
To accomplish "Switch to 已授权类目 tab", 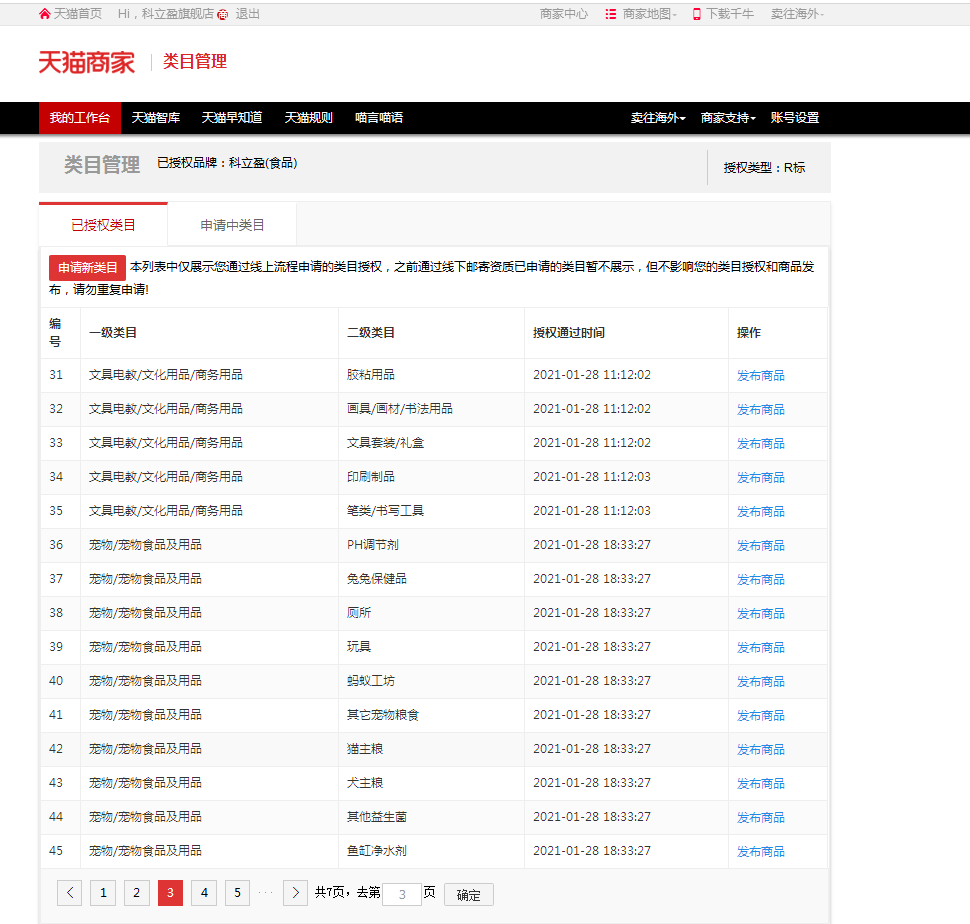I will (x=103, y=225).
